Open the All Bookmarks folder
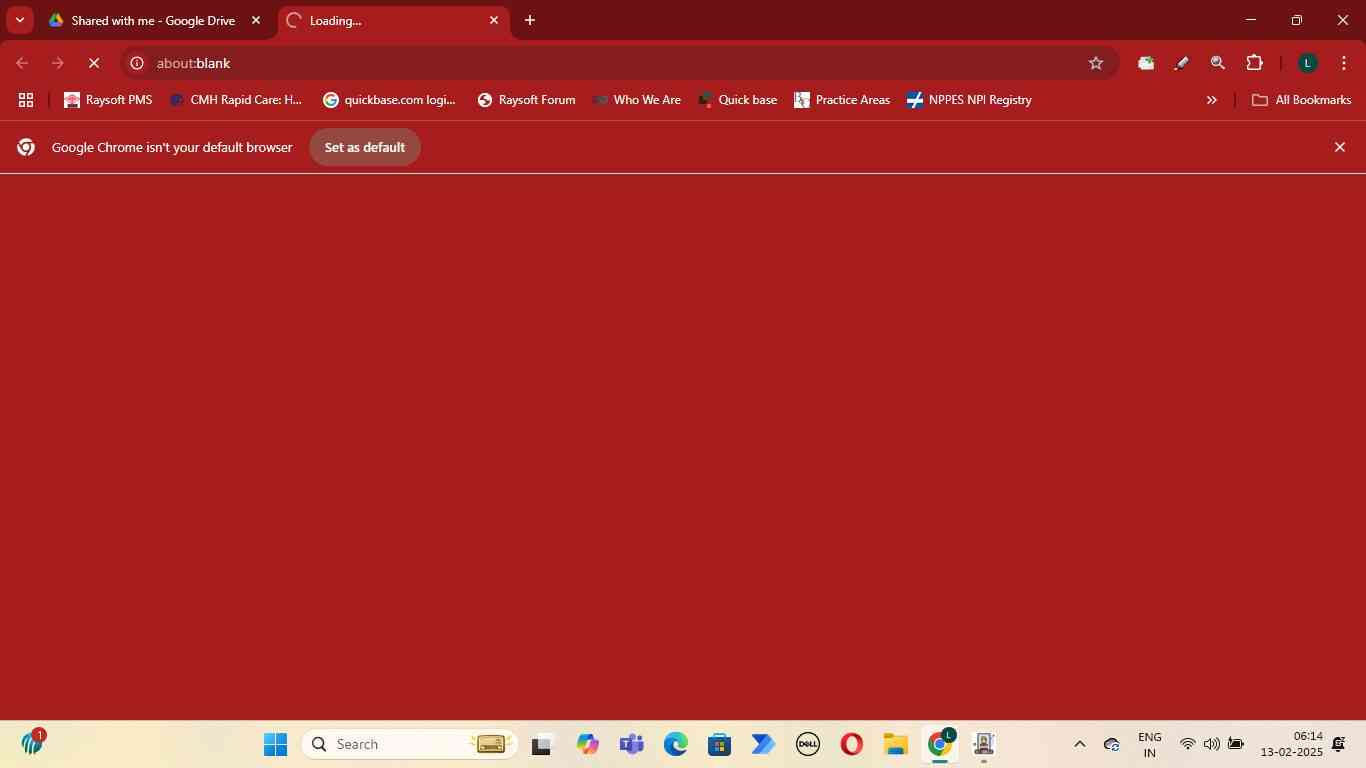1366x768 pixels. tap(1301, 100)
